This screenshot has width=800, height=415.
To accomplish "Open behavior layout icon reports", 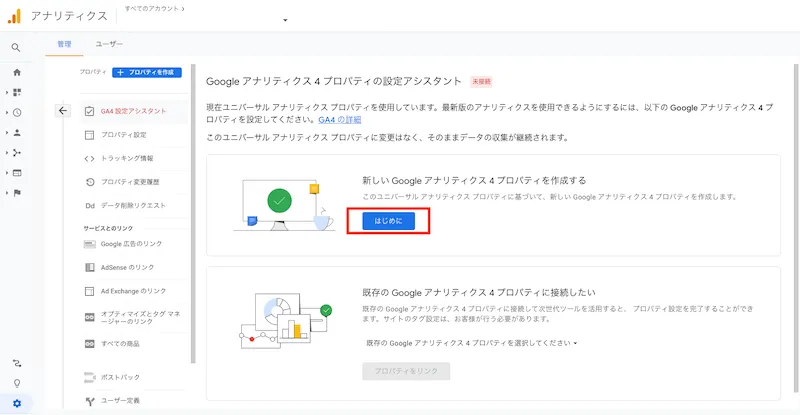I will coord(17,173).
